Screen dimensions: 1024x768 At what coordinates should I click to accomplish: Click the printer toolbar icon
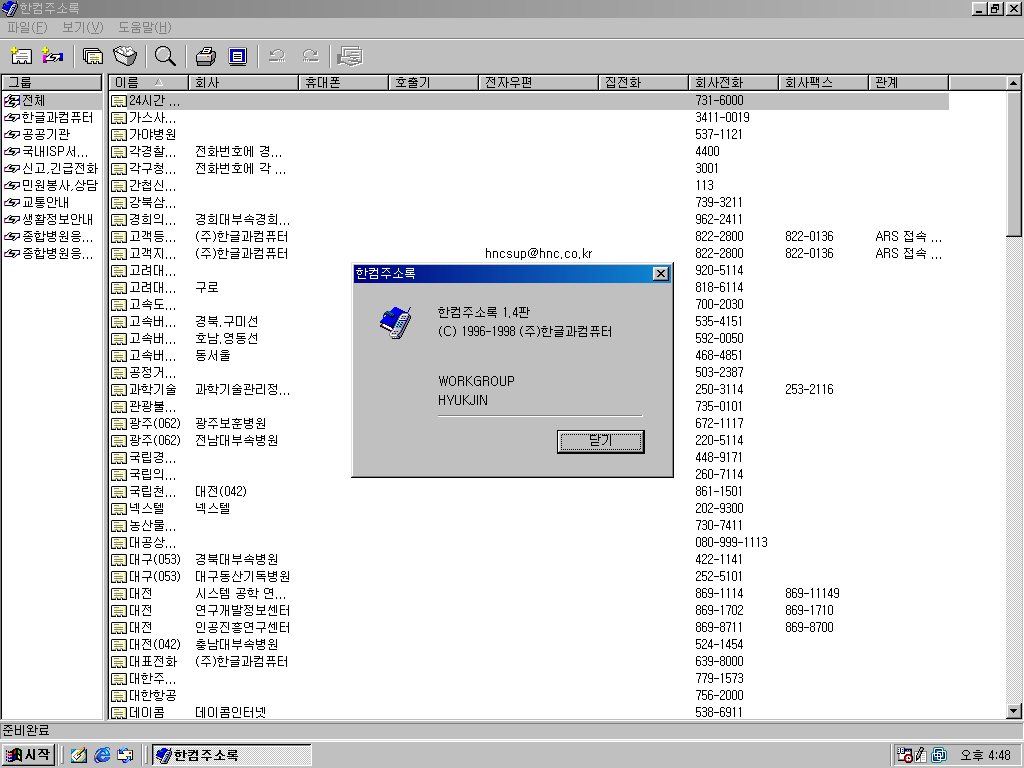(x=206, y=57)
